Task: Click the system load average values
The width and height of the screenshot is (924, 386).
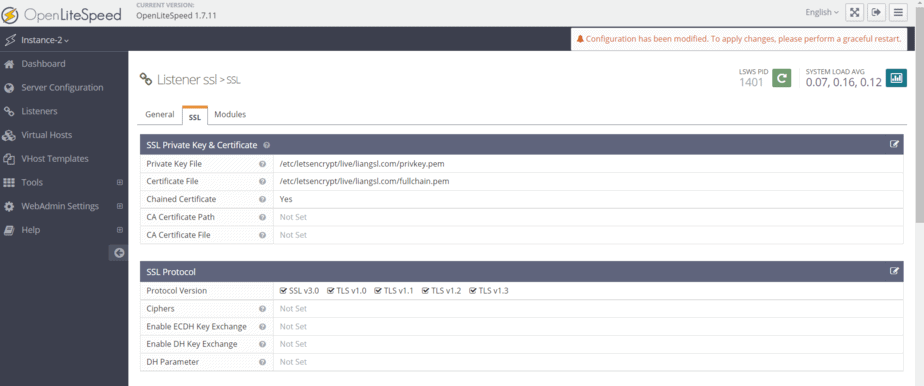Action: tap(844, 82)
